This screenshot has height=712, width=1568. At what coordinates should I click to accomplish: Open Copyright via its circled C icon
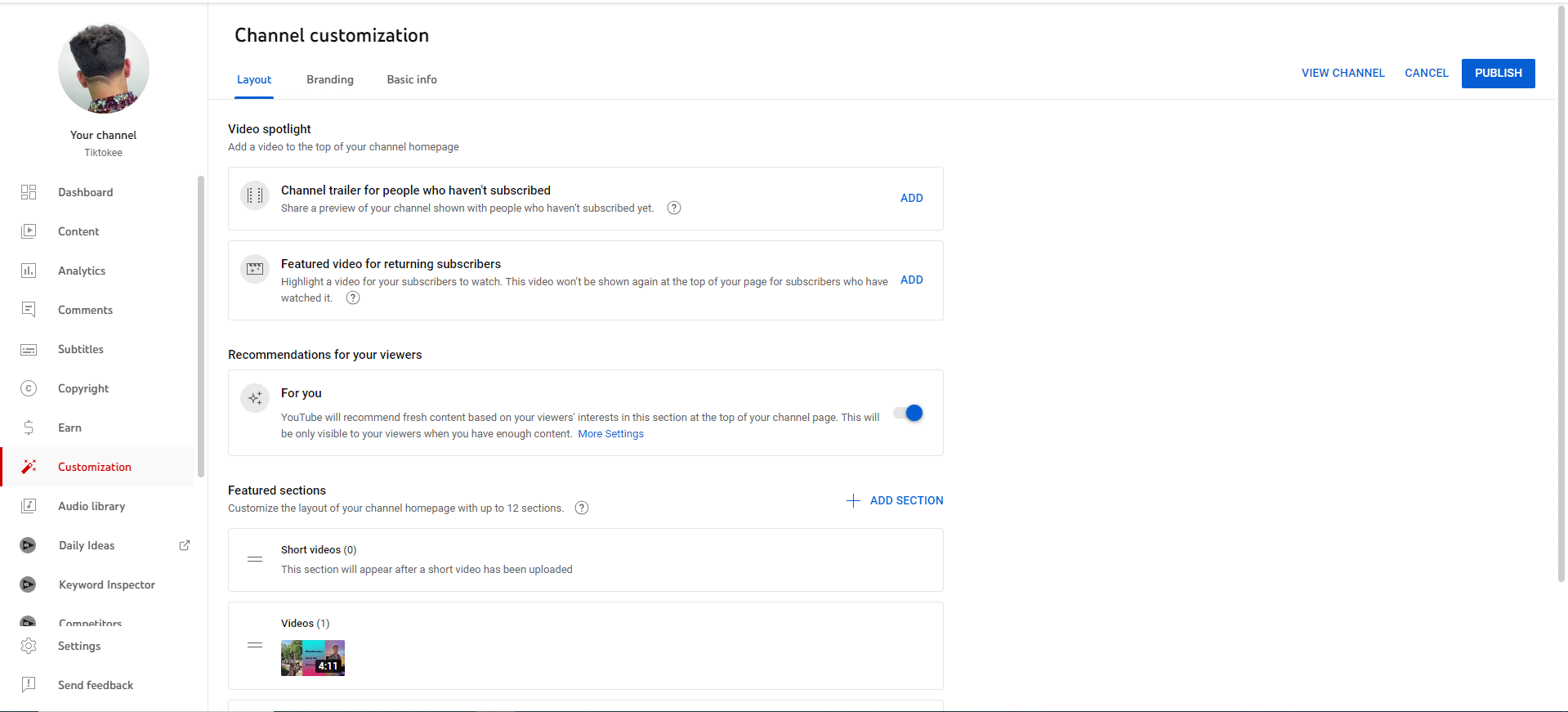point(29,388)
